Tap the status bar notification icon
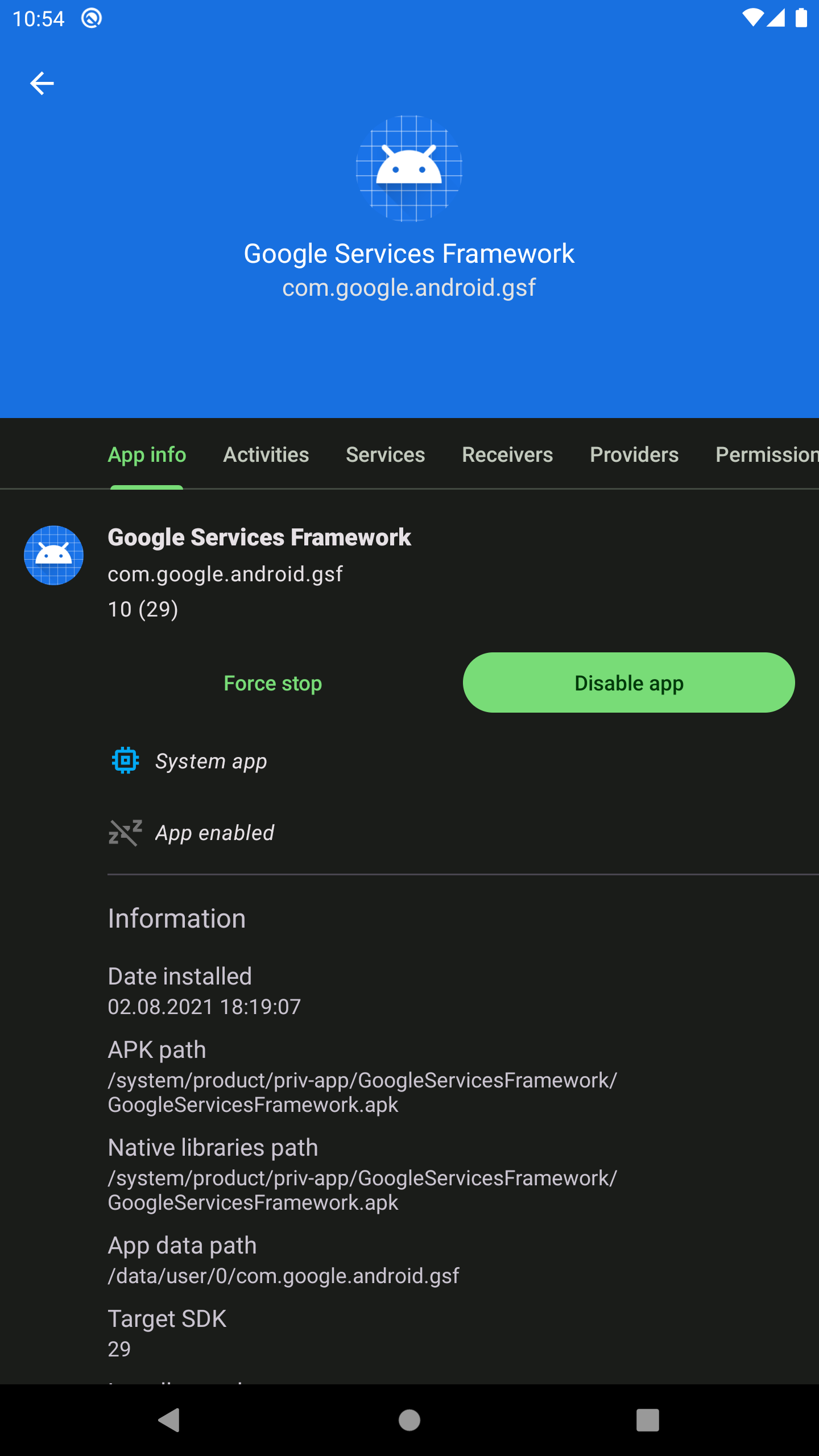The height and width of the screenshot is (1456, 819). click(x=91, y=18)
